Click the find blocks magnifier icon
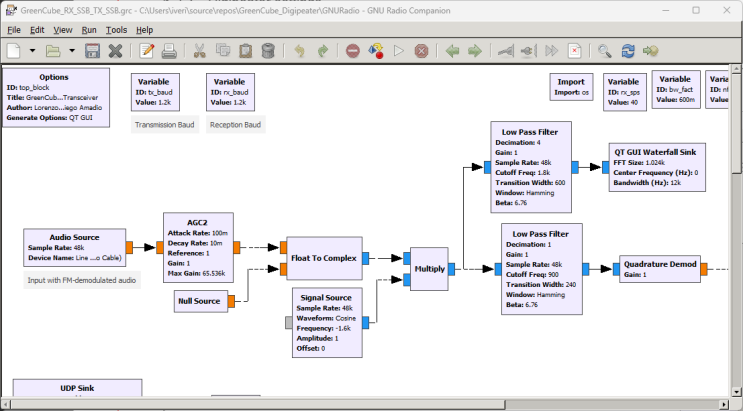This screenshot has width=743, height=411. pyautogui.click(x=605, y=51)
